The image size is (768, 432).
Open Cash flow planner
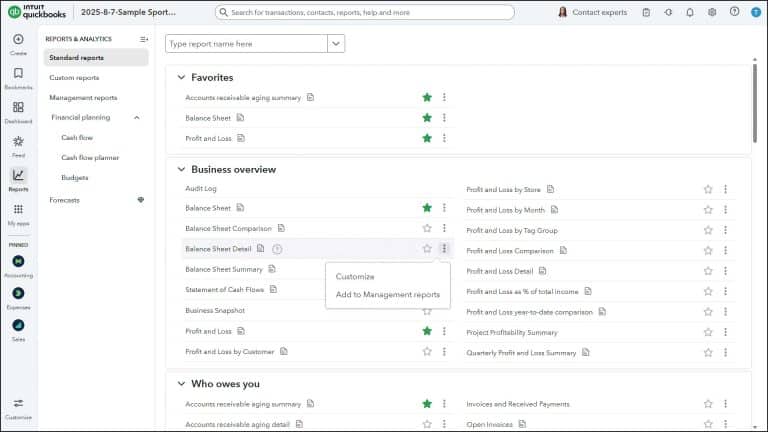(90, 158)
